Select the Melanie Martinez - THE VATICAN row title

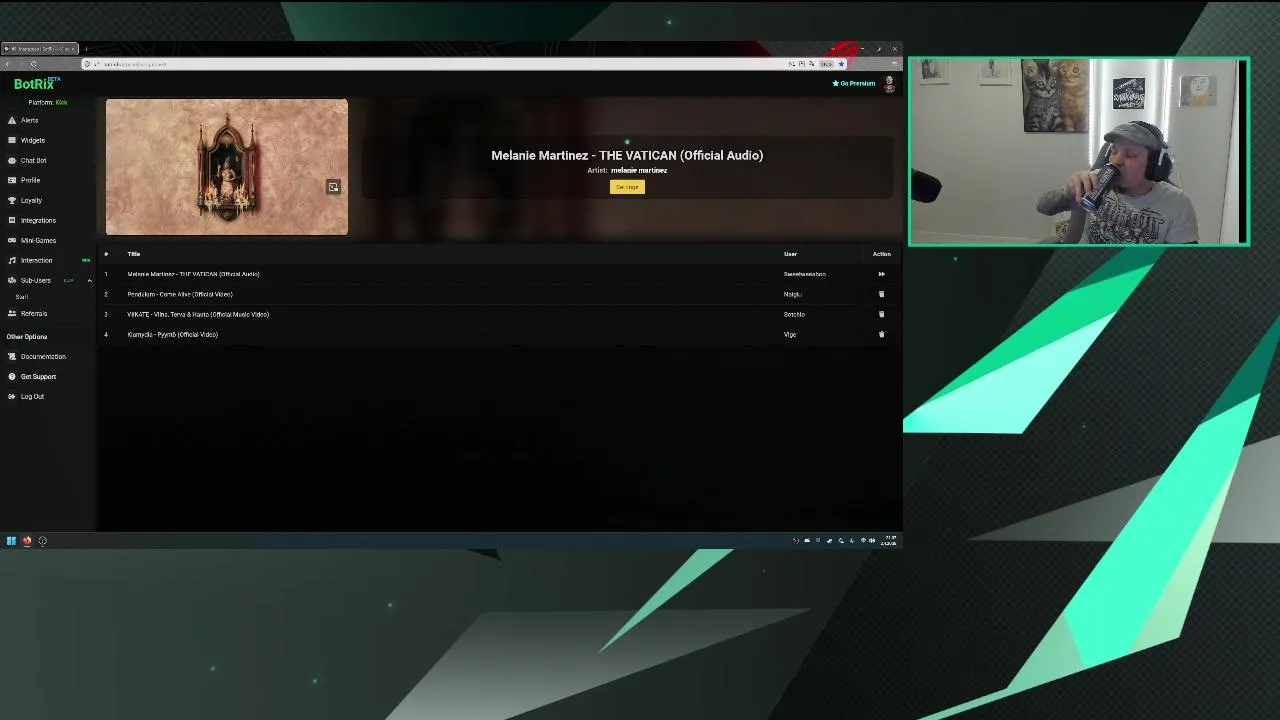click(x=193, y=274)
